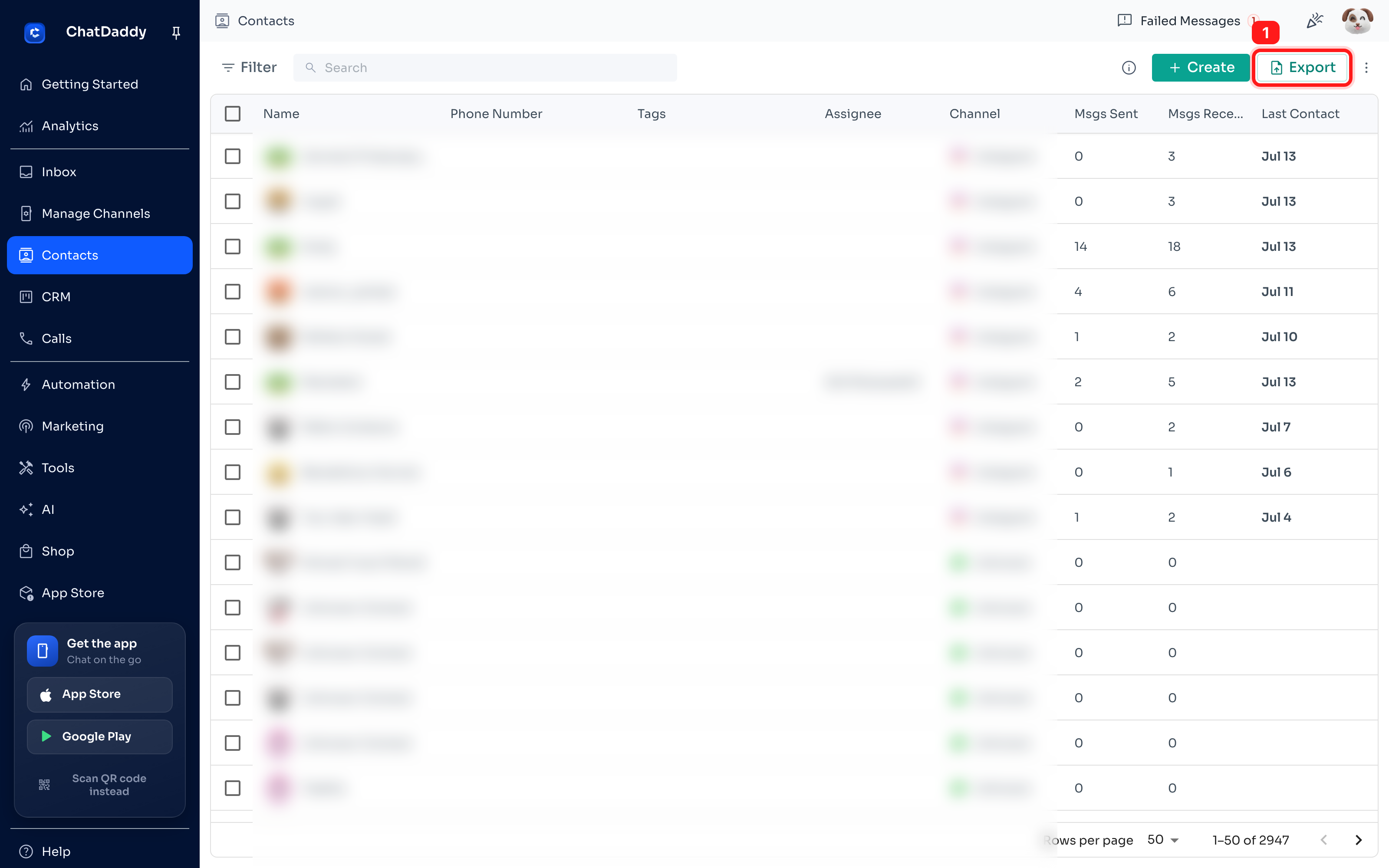Viewport: 1389px width, 868px height.
Task: Focus the Search contacts field
Action: click(x=485, y=68)
